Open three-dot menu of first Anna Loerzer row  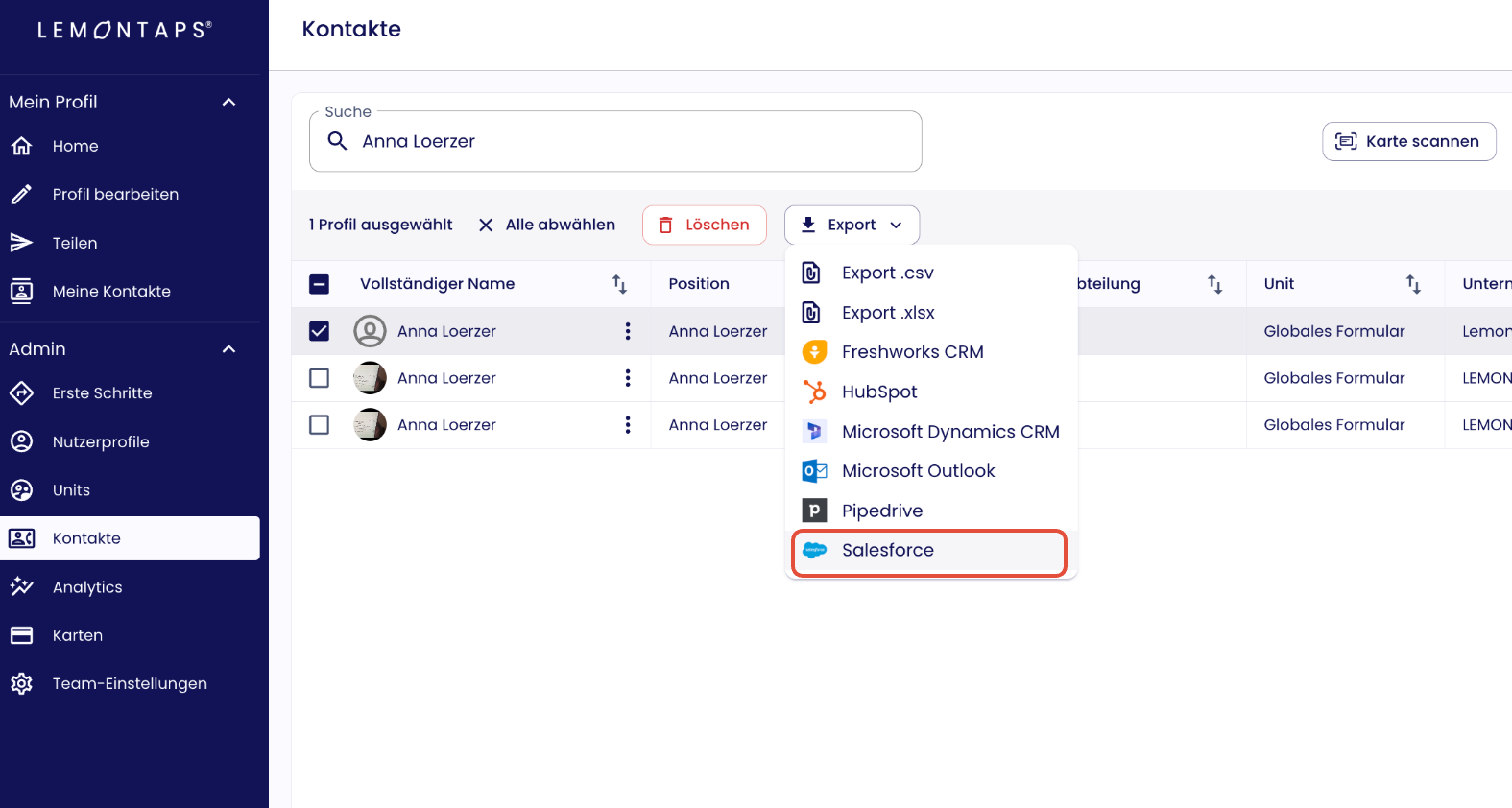click(628, 331)
